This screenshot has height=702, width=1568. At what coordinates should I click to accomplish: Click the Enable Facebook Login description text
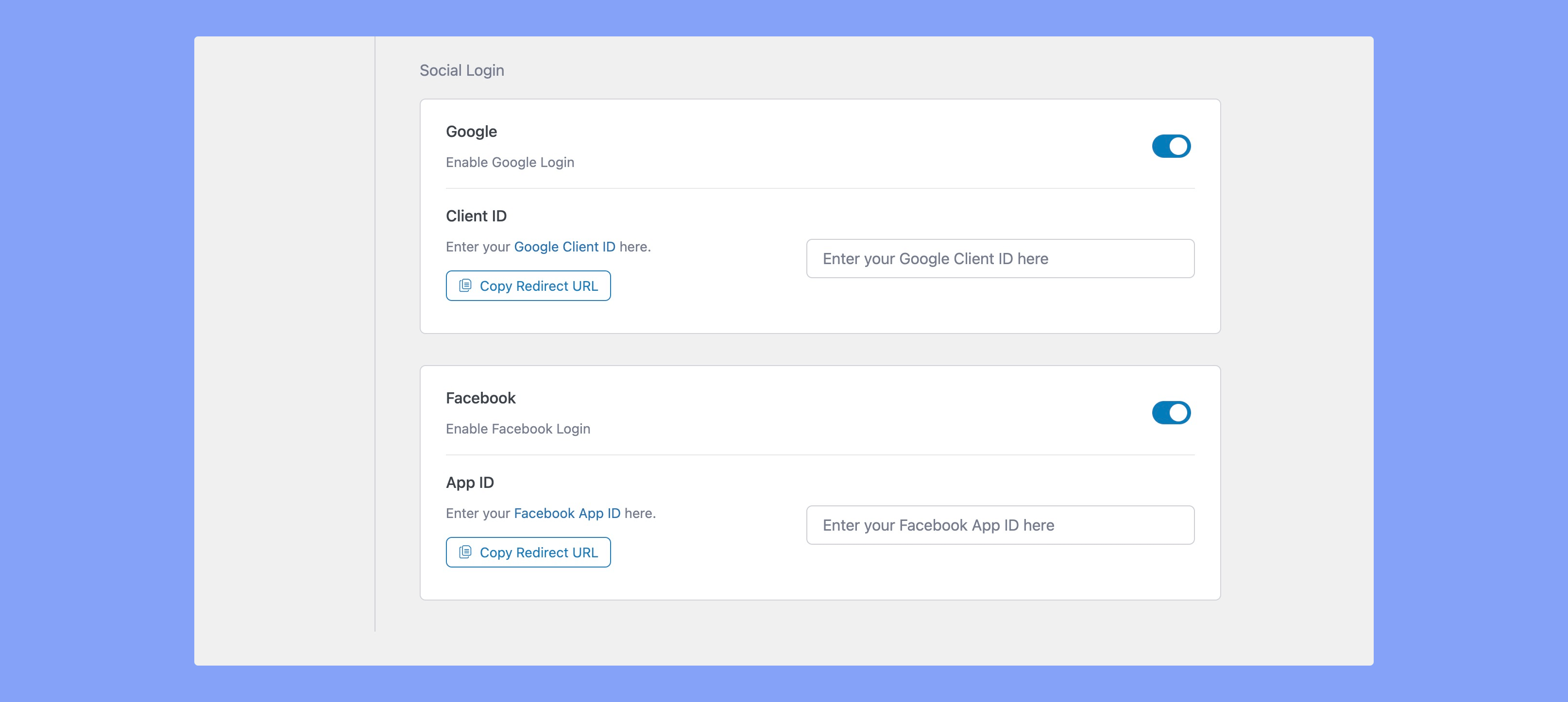(517, 428)
